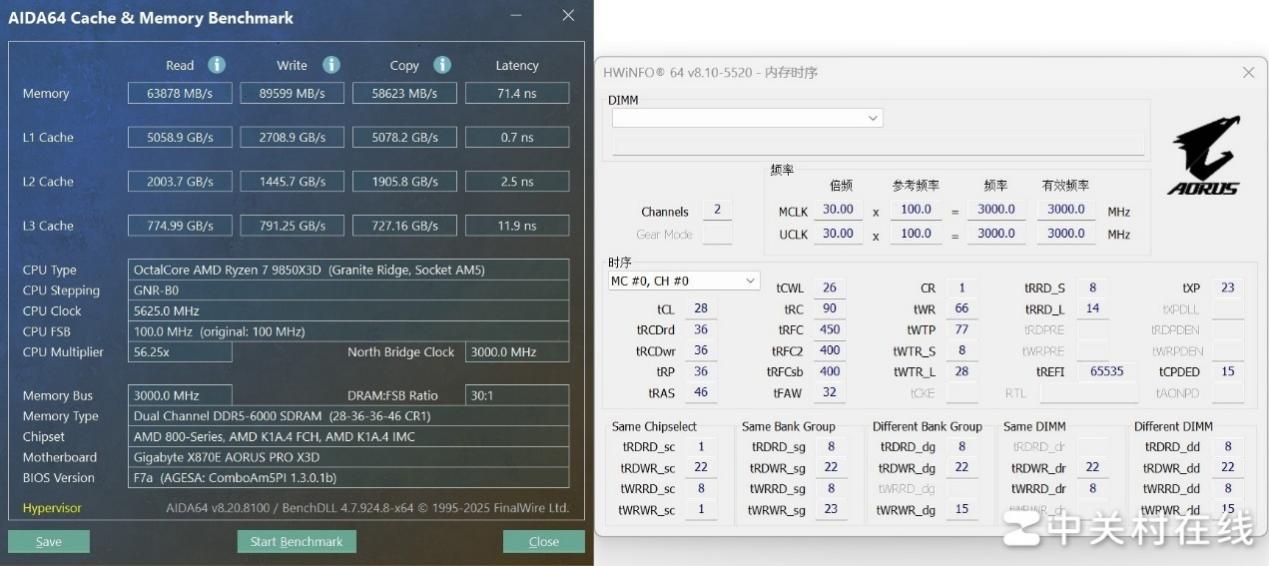
Task: Click tWRWR_dg value 15
Action: (962, 510)
